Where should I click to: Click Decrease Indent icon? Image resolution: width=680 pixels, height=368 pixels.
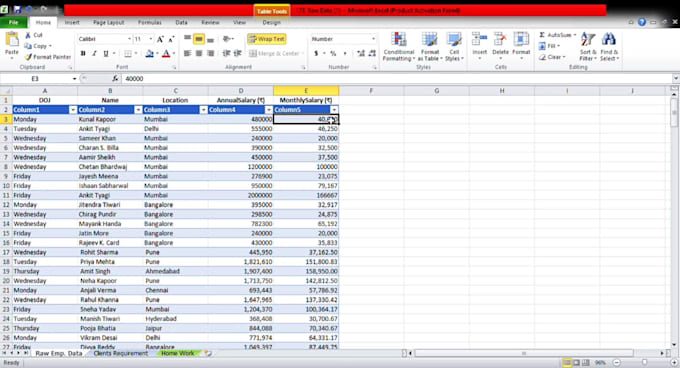pos(226,53)
